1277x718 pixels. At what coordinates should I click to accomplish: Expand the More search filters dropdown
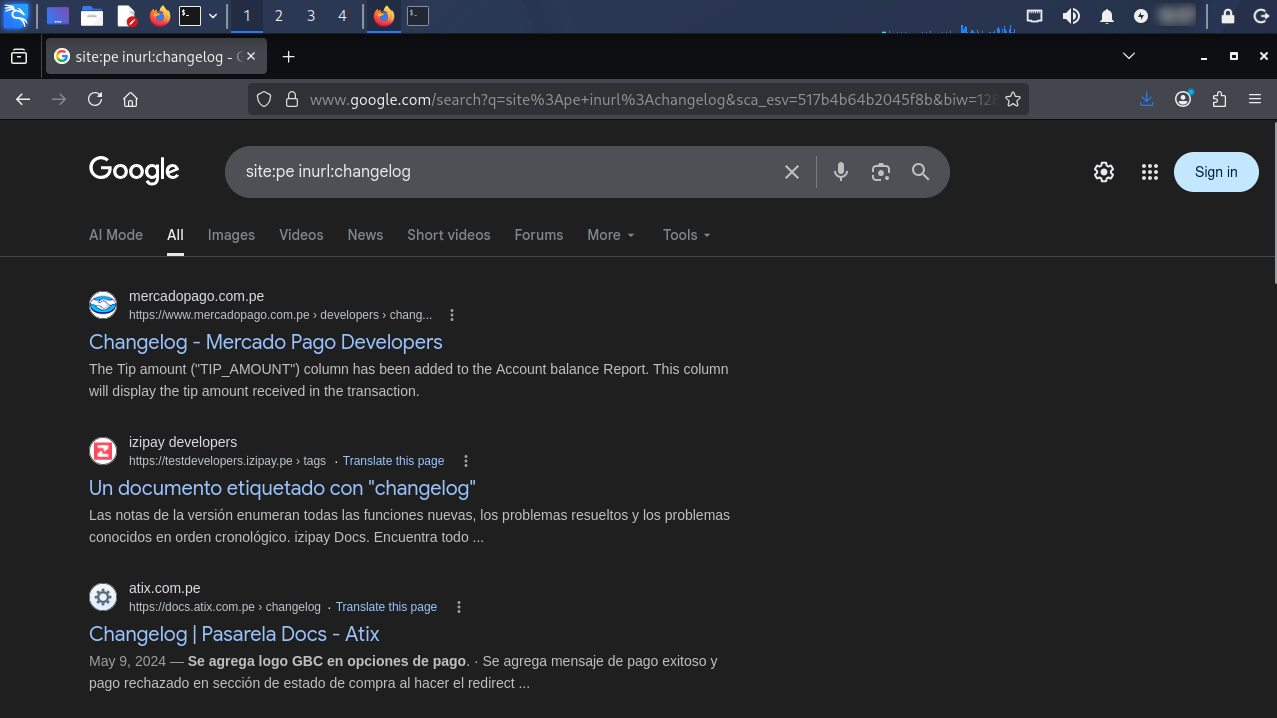(x=610, y=235)
